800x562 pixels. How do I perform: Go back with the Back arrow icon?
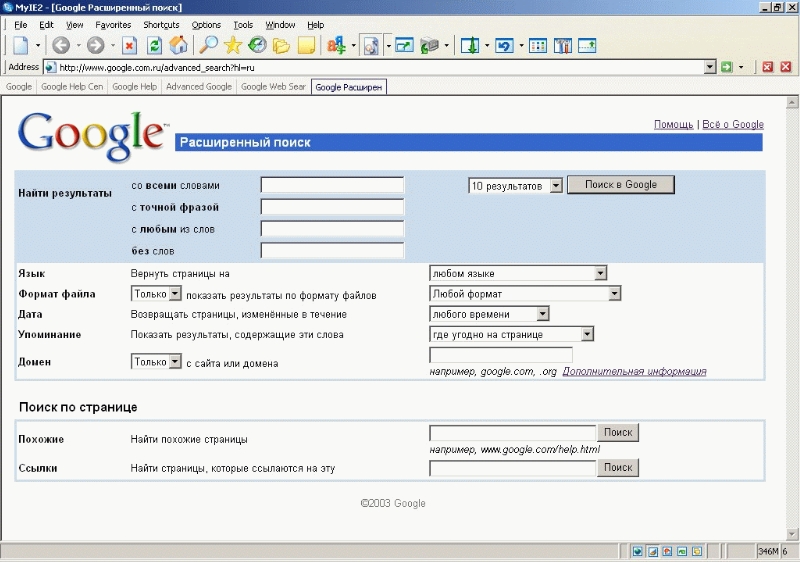61,45
